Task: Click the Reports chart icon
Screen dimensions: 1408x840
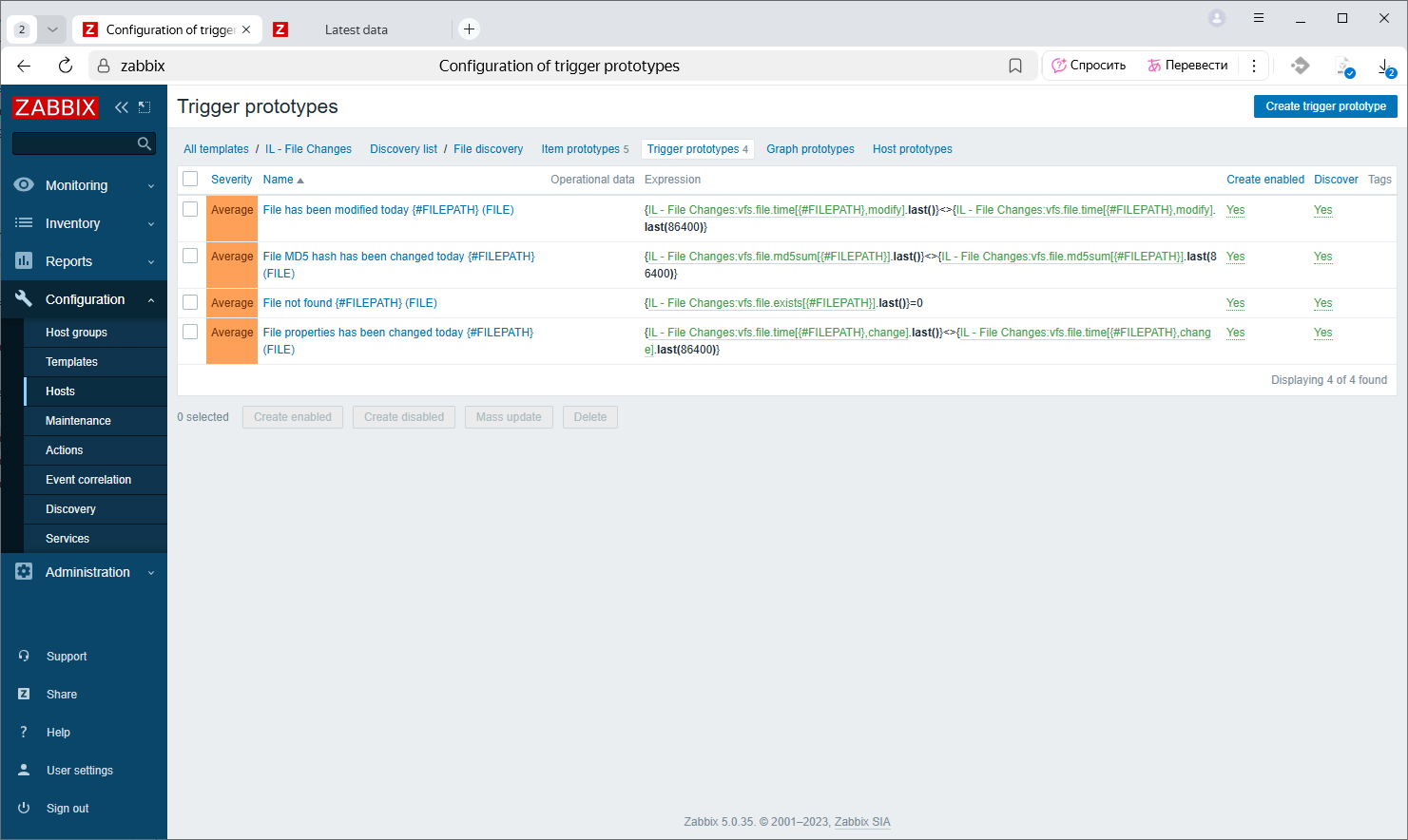Action: [24, 260]
